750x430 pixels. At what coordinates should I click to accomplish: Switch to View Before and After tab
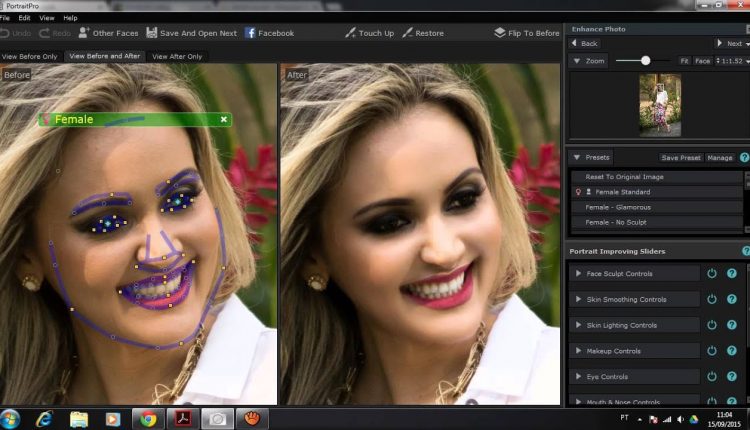(105, 56)
